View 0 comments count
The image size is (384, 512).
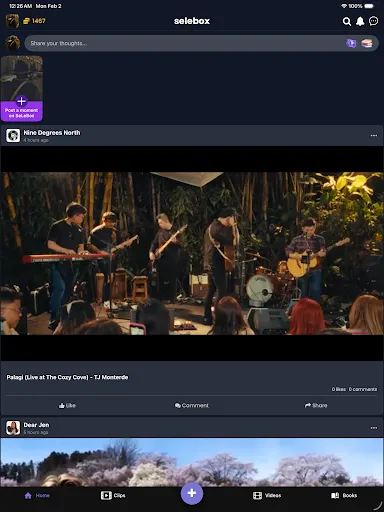[363, 389]
